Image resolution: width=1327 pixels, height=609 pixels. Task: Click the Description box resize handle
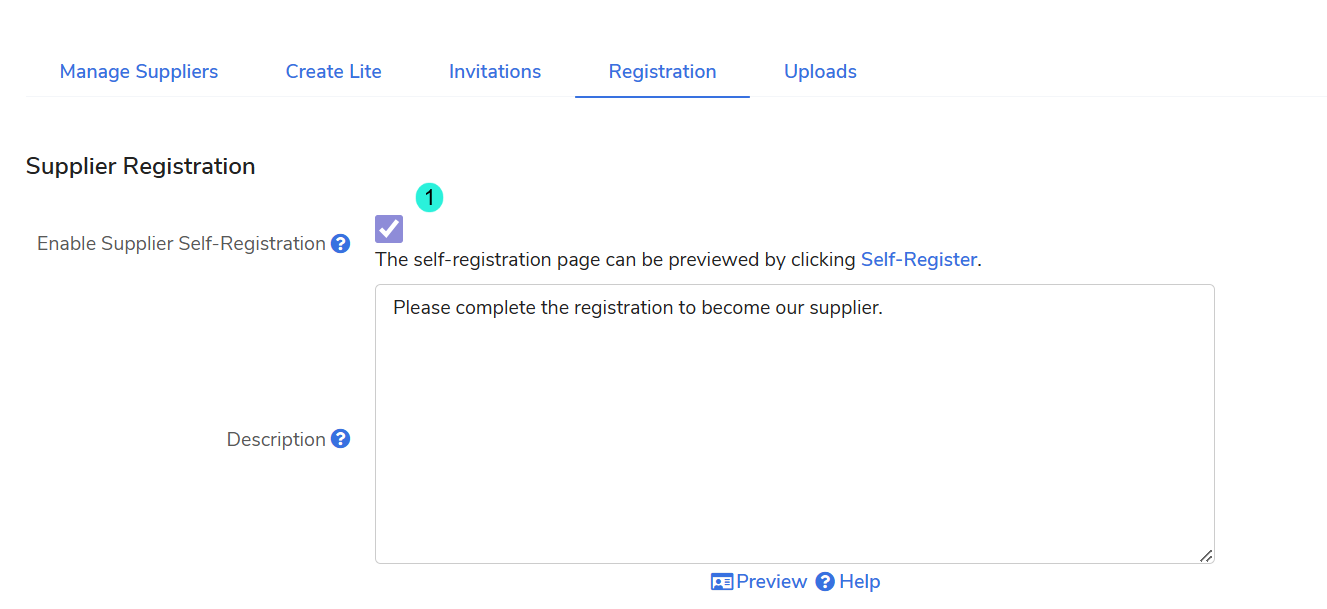coord(1206,555)
